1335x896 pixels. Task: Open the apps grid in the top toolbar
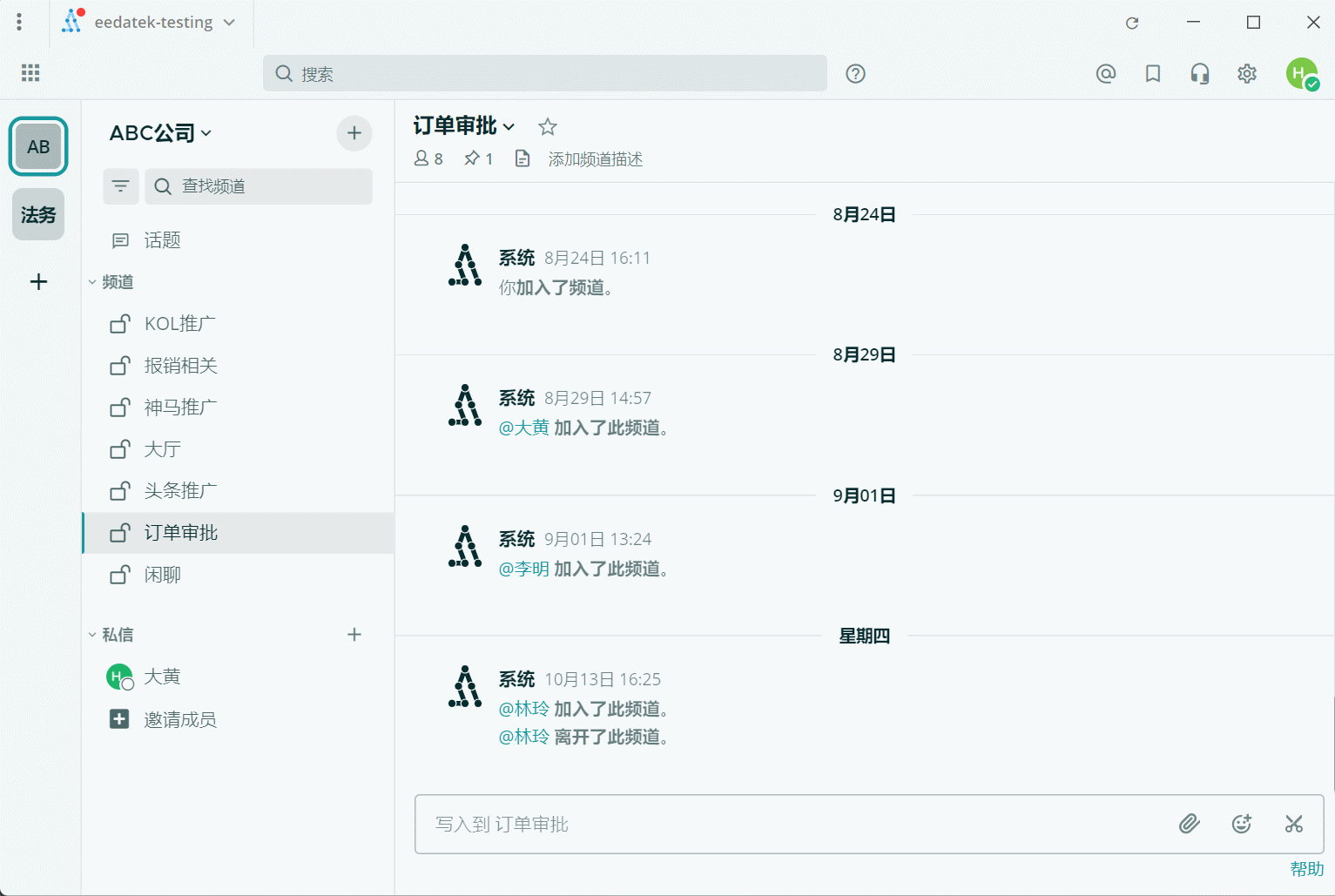(30, 72)
